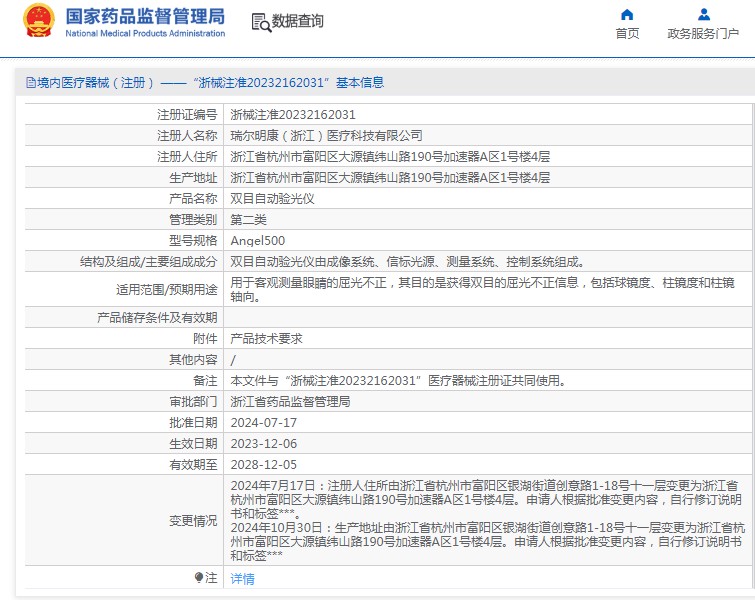Click the 适用范围/预期用途 description value
755x600 pixels.
482,289
